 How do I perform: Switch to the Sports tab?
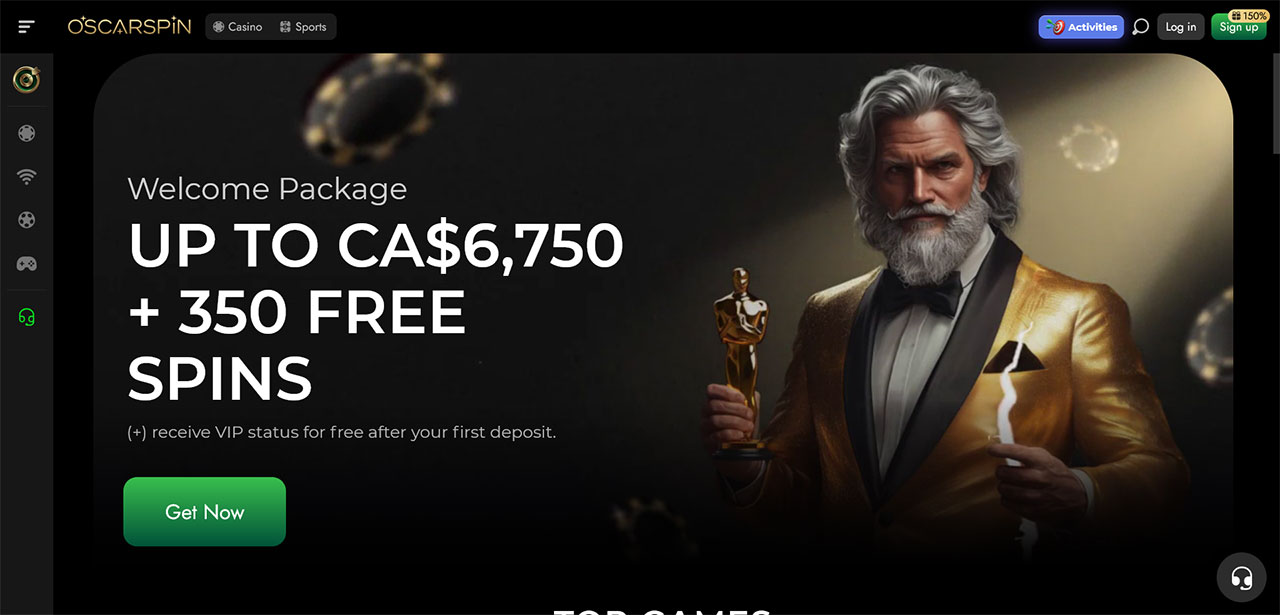pos(303,27)
